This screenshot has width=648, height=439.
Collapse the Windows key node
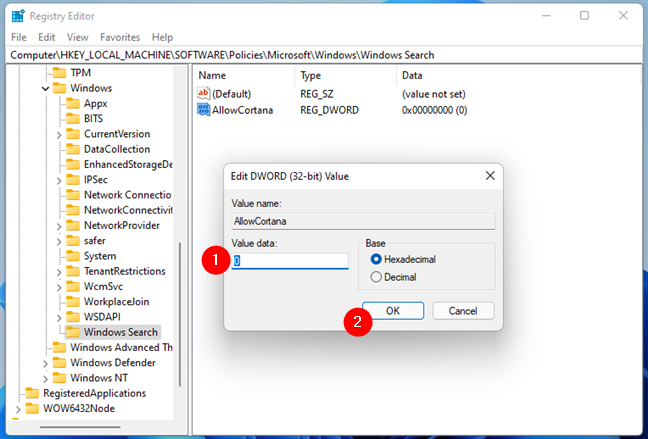tap(45, 88)
